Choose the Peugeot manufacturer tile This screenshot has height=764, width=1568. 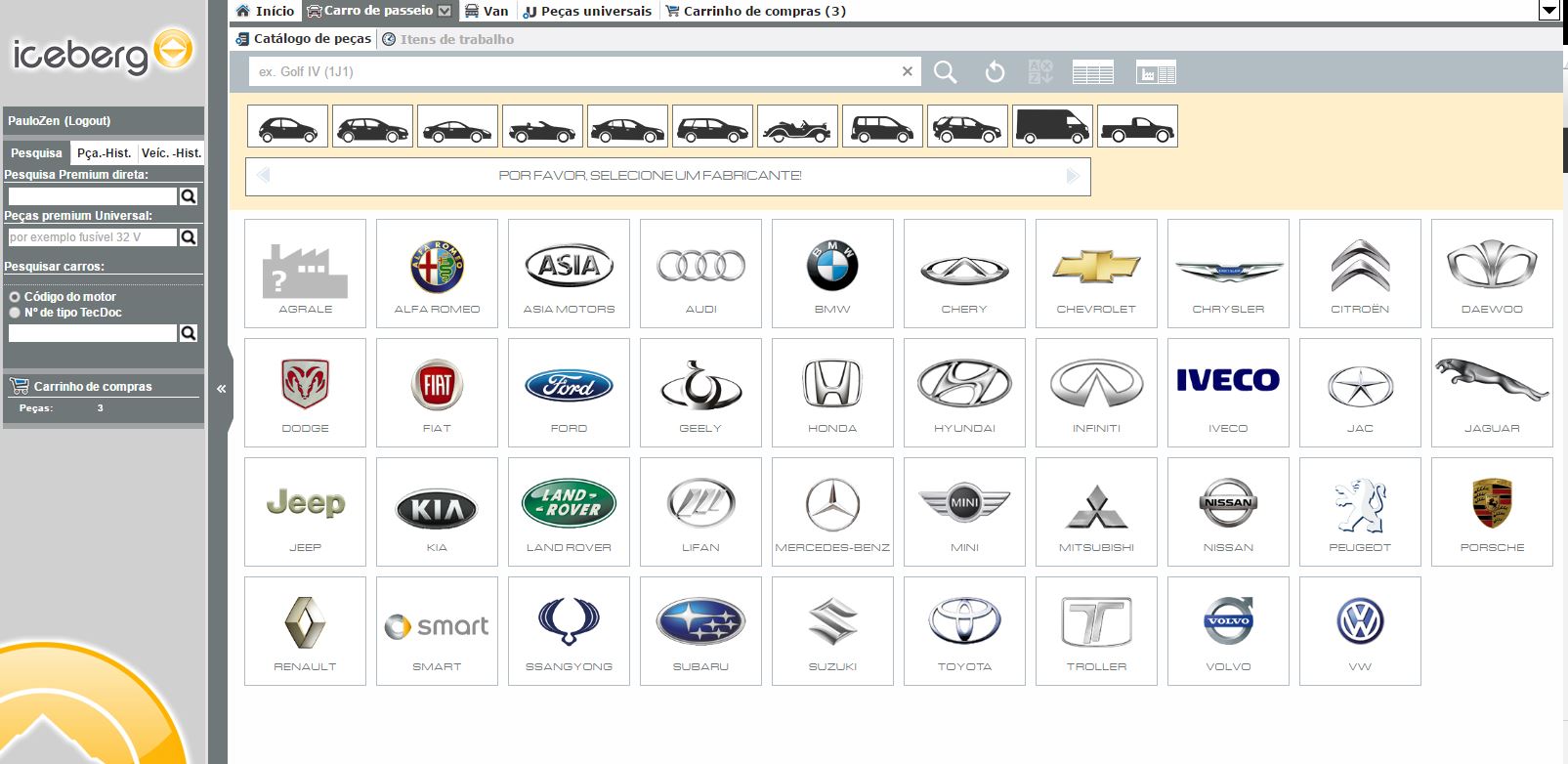[x=1360, y=512]
